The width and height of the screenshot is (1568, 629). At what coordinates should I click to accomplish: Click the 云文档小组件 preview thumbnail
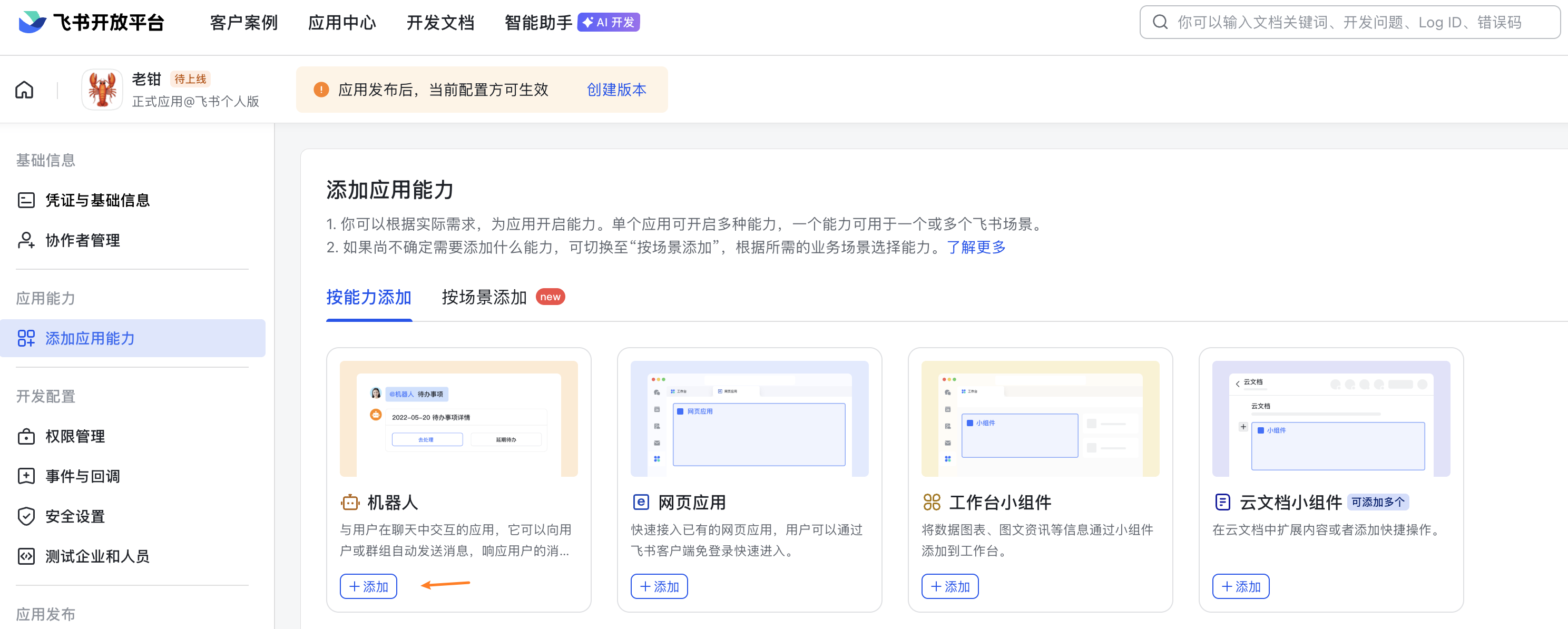1332,418
